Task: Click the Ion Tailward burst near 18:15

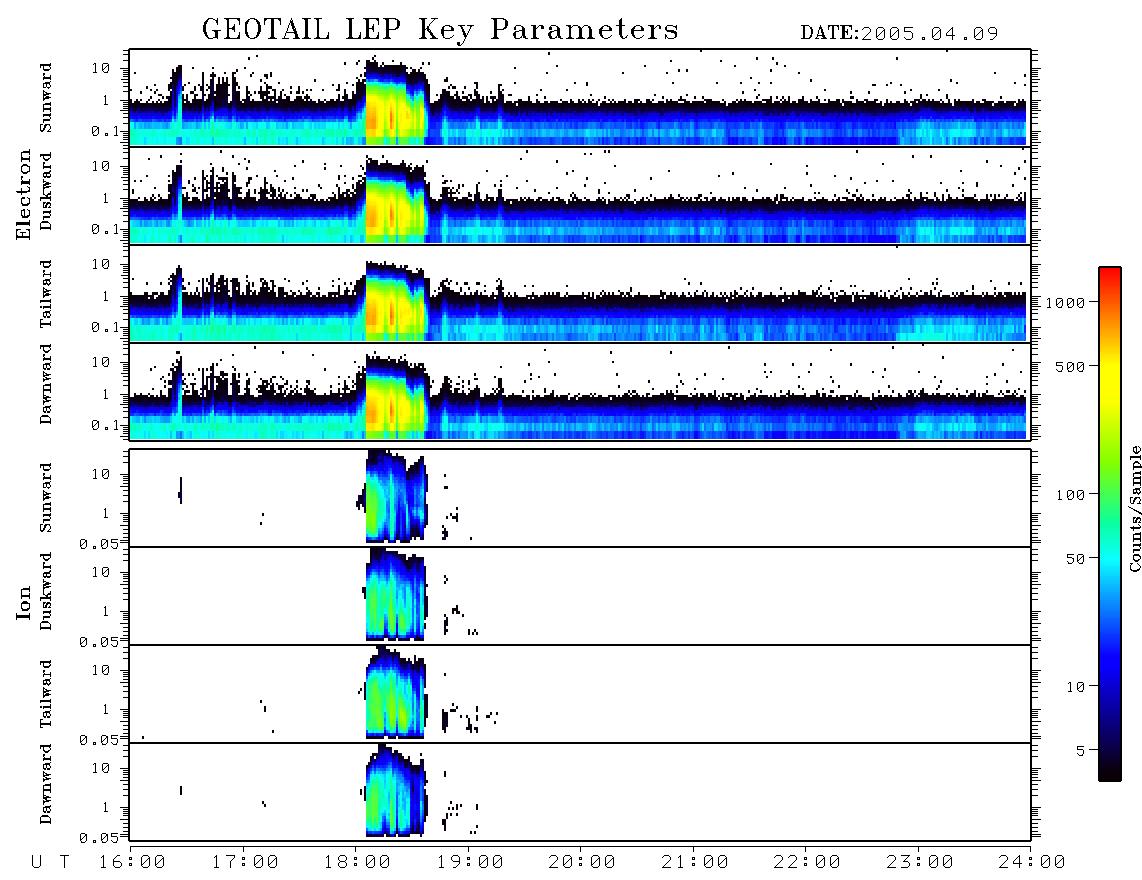Action: 395,694
